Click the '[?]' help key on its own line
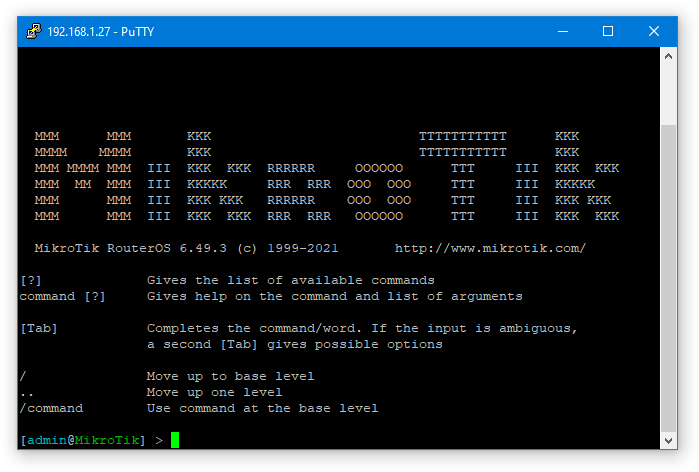699x472 pixels. click(x=31, y=280)
